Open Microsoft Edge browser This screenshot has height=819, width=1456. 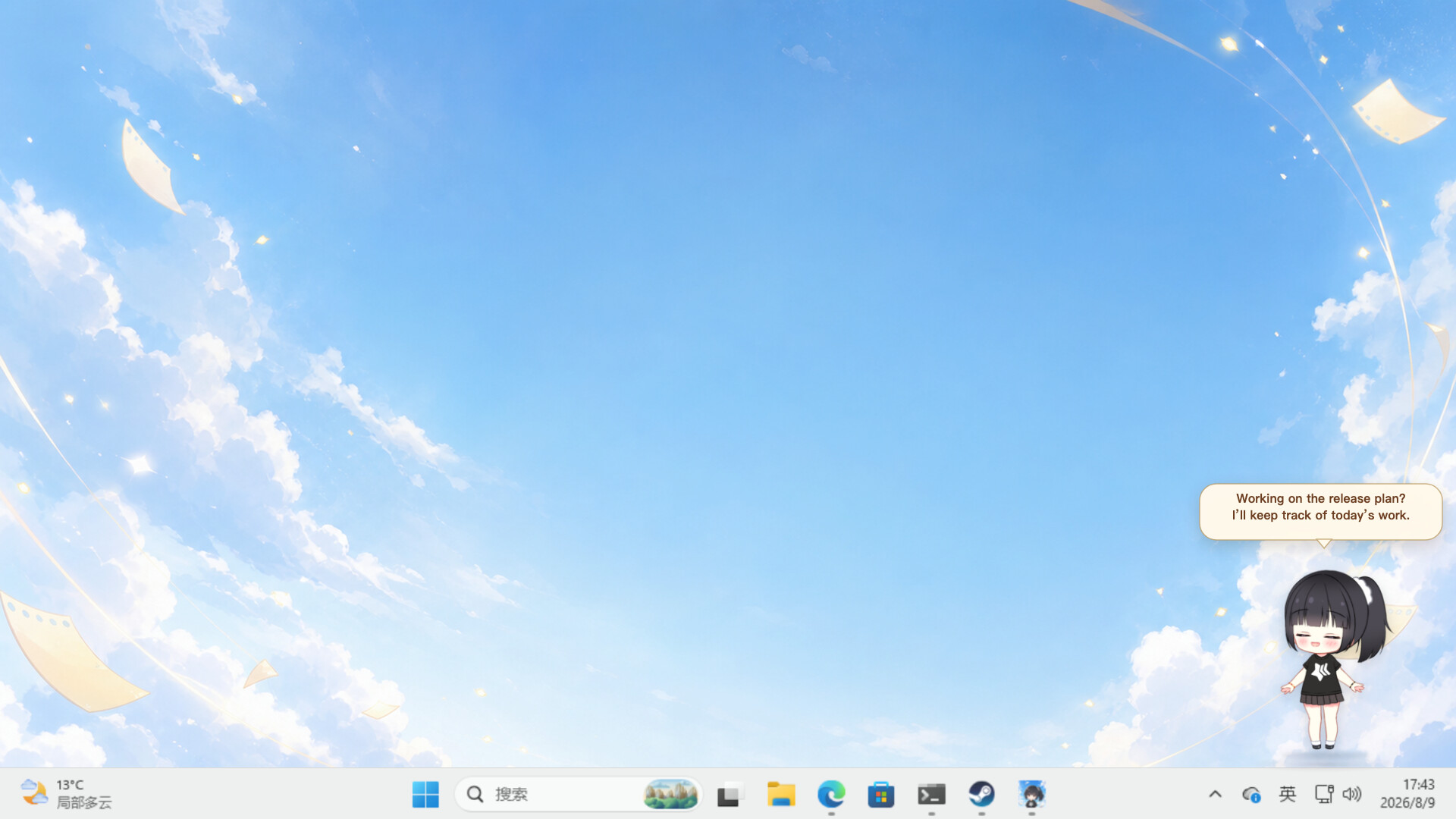[831, 794]
